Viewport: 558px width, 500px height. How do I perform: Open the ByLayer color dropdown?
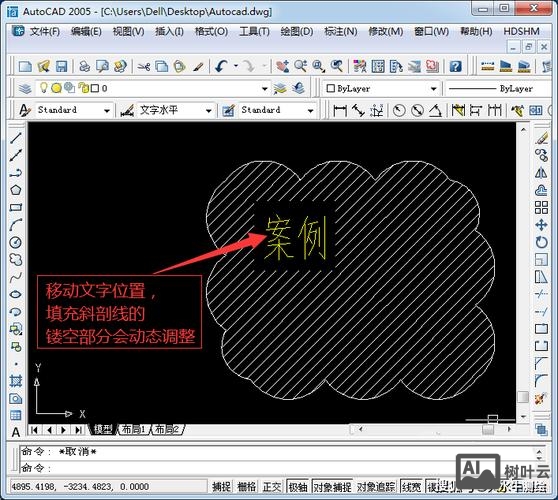coord(433,89)
